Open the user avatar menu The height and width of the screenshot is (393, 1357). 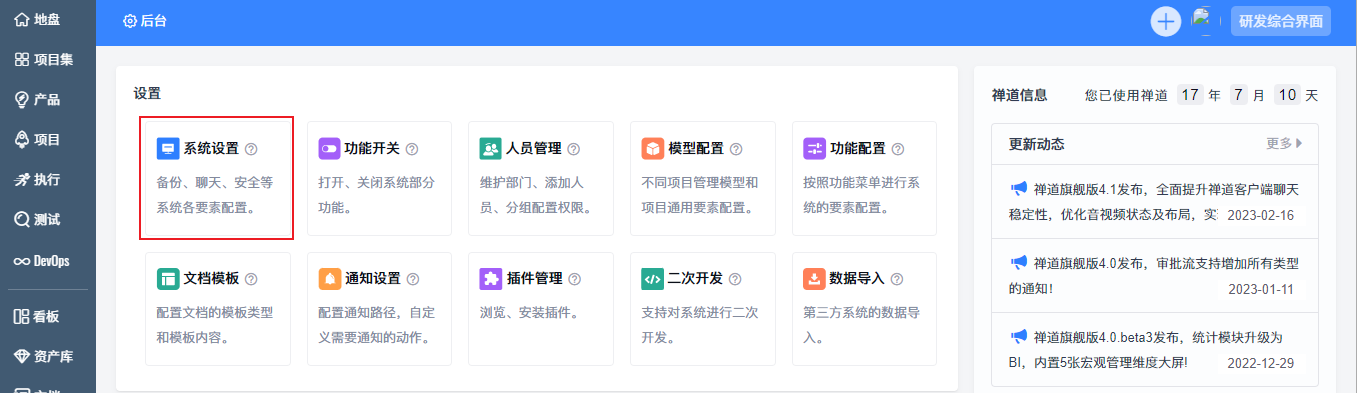click(1205, 21)
